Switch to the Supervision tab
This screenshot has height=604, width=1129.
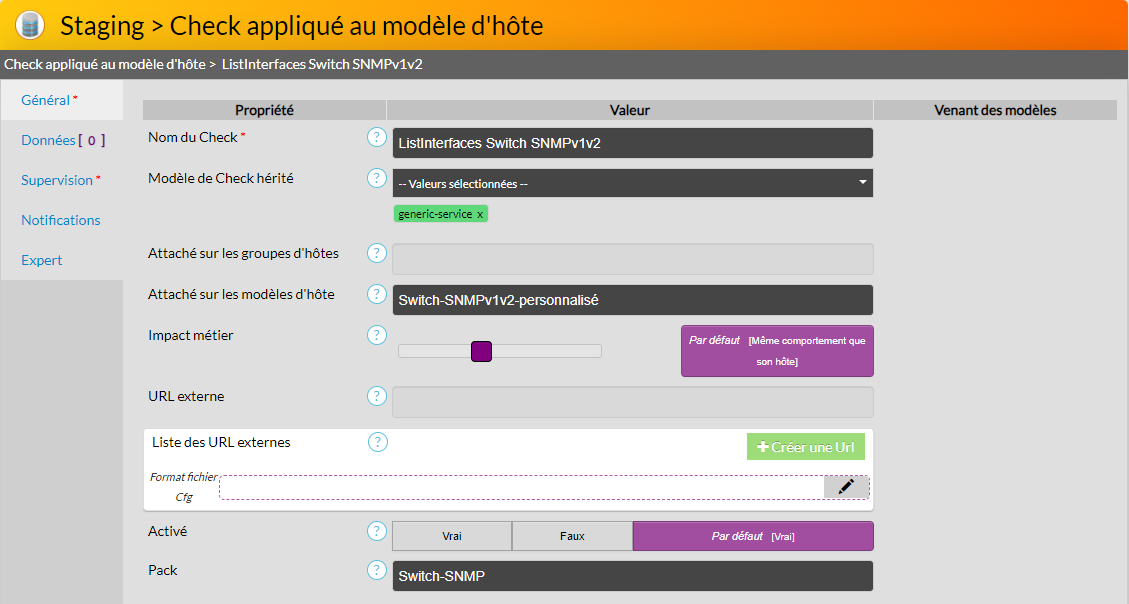tap(57, 180)
